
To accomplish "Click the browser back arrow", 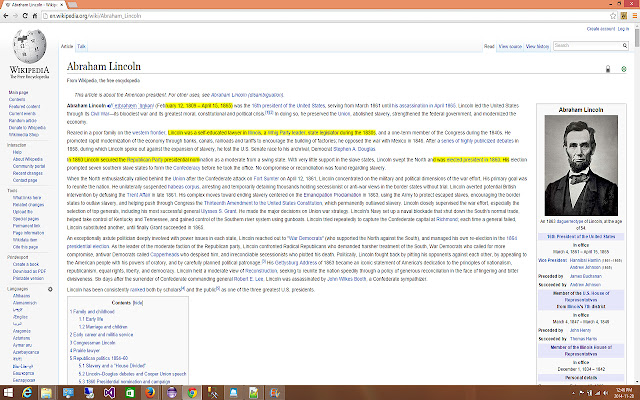I will 6,16.
